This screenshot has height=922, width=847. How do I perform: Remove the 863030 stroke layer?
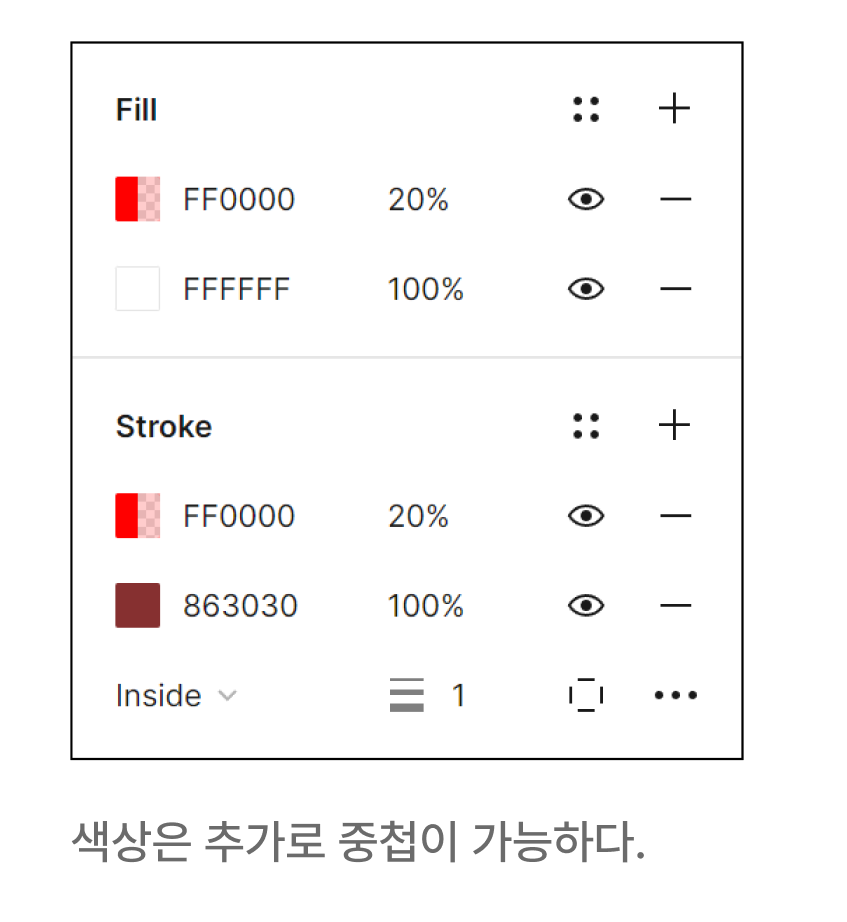point(675,605)
